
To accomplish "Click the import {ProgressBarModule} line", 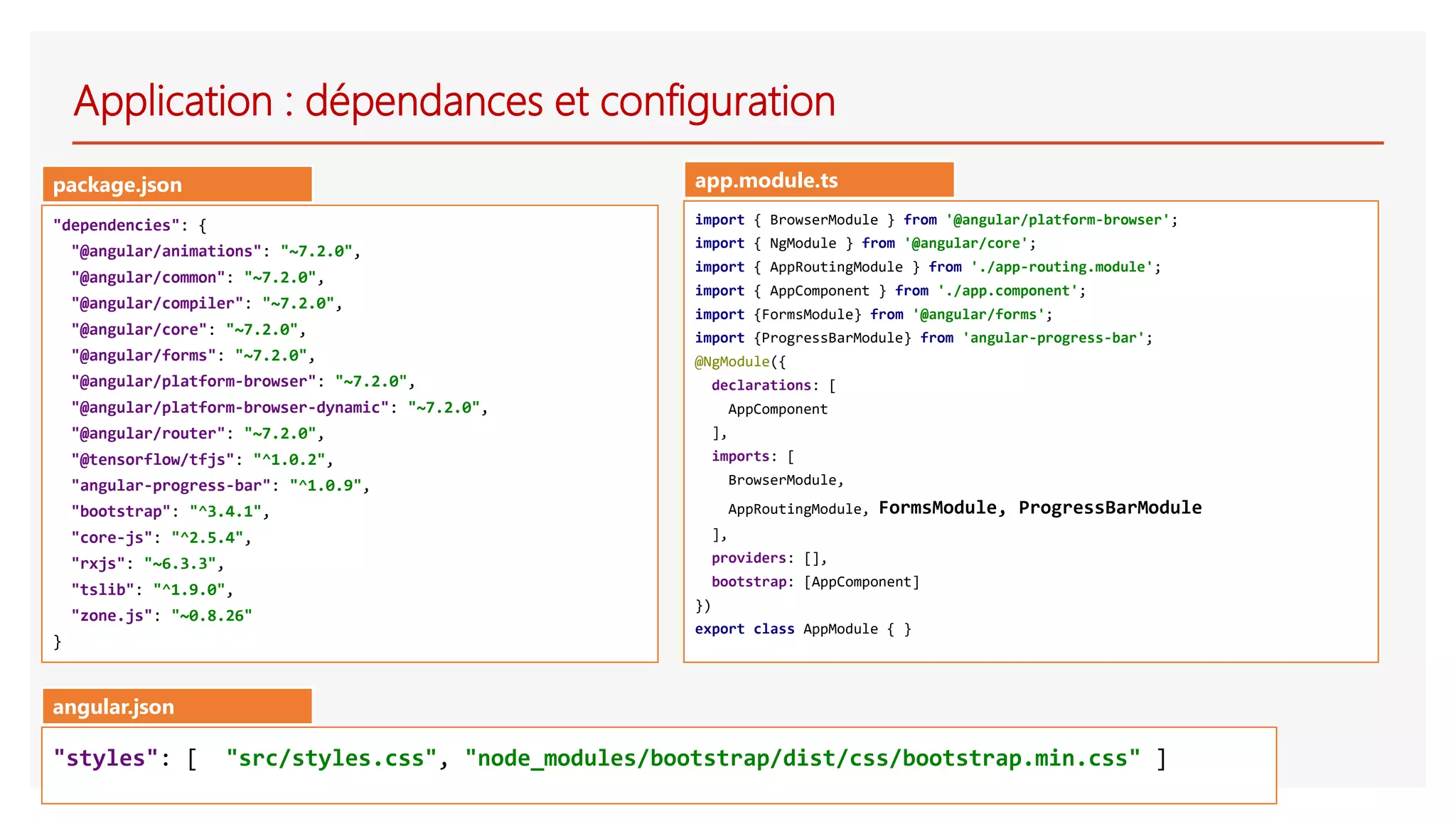I will click(924, 338).
